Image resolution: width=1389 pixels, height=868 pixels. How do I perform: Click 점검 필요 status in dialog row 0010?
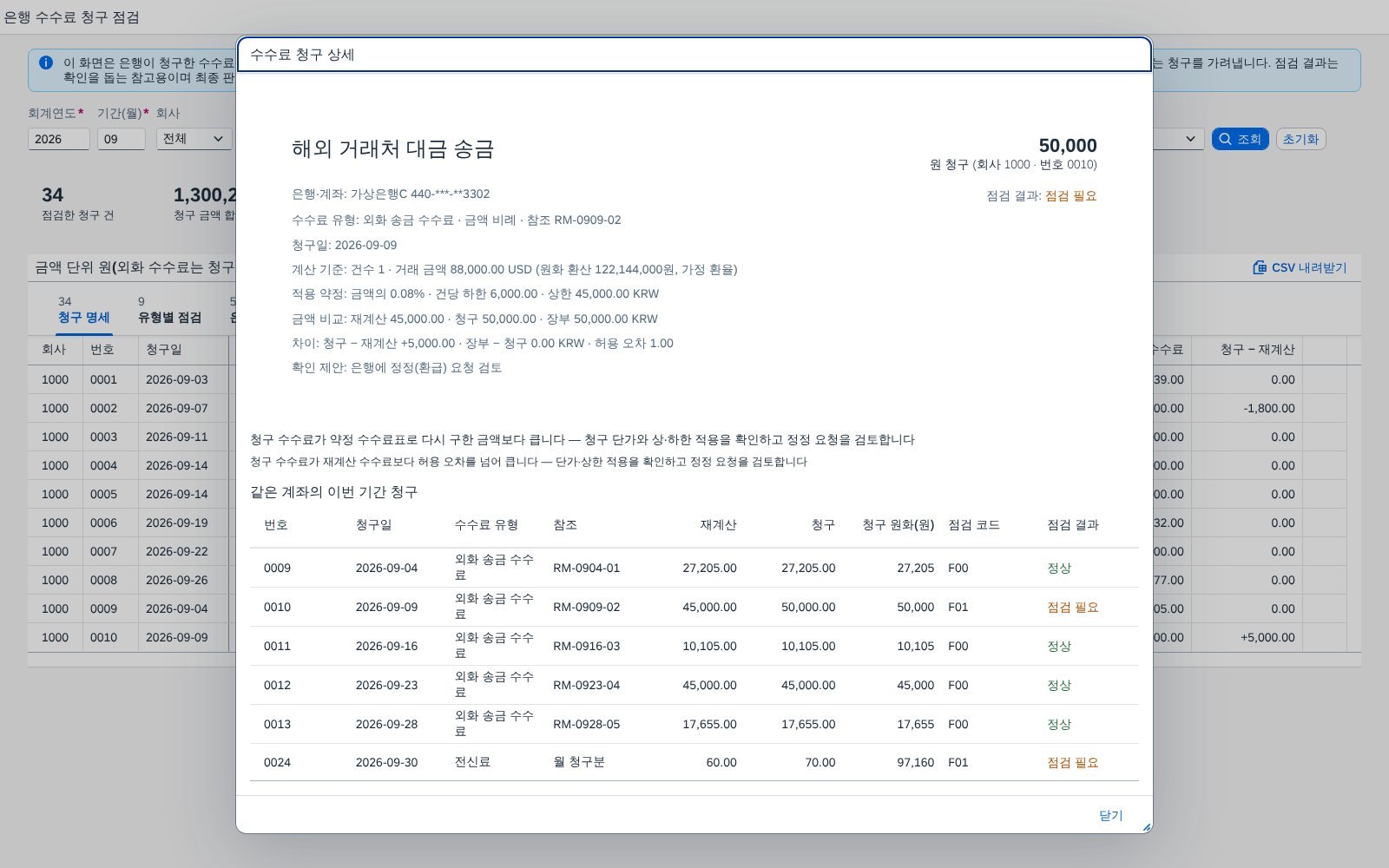[1072, 607]
